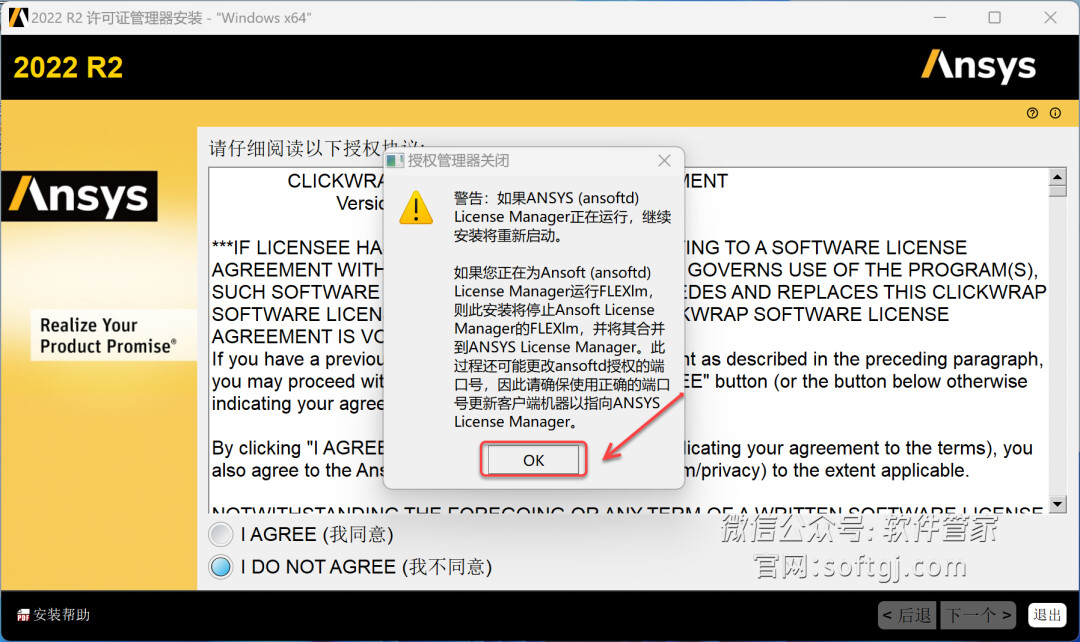The height and width of the screenshot is (642, 1080).
Task: Open the help question mark icon
Action: point(1032,113)
